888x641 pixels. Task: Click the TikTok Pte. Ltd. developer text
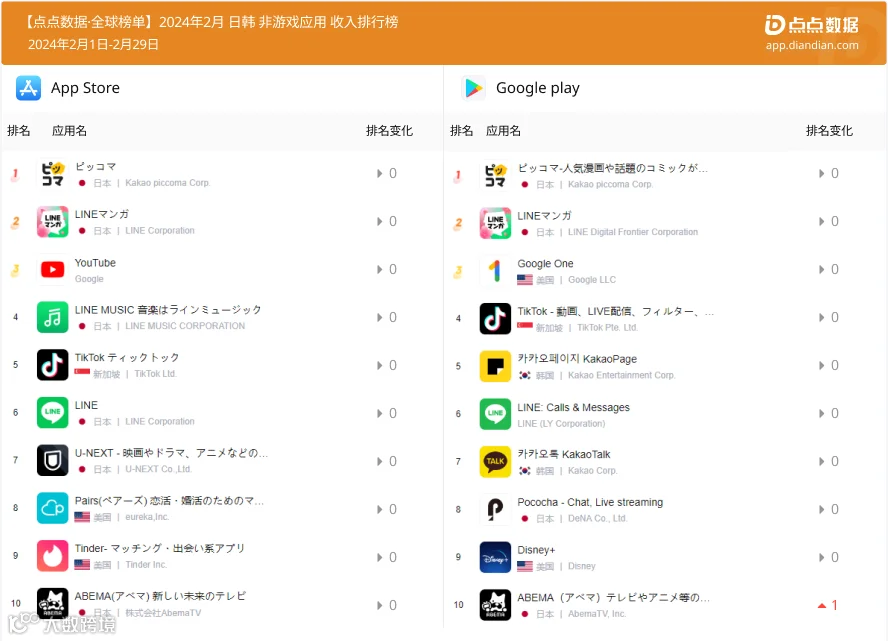[607, 328]
